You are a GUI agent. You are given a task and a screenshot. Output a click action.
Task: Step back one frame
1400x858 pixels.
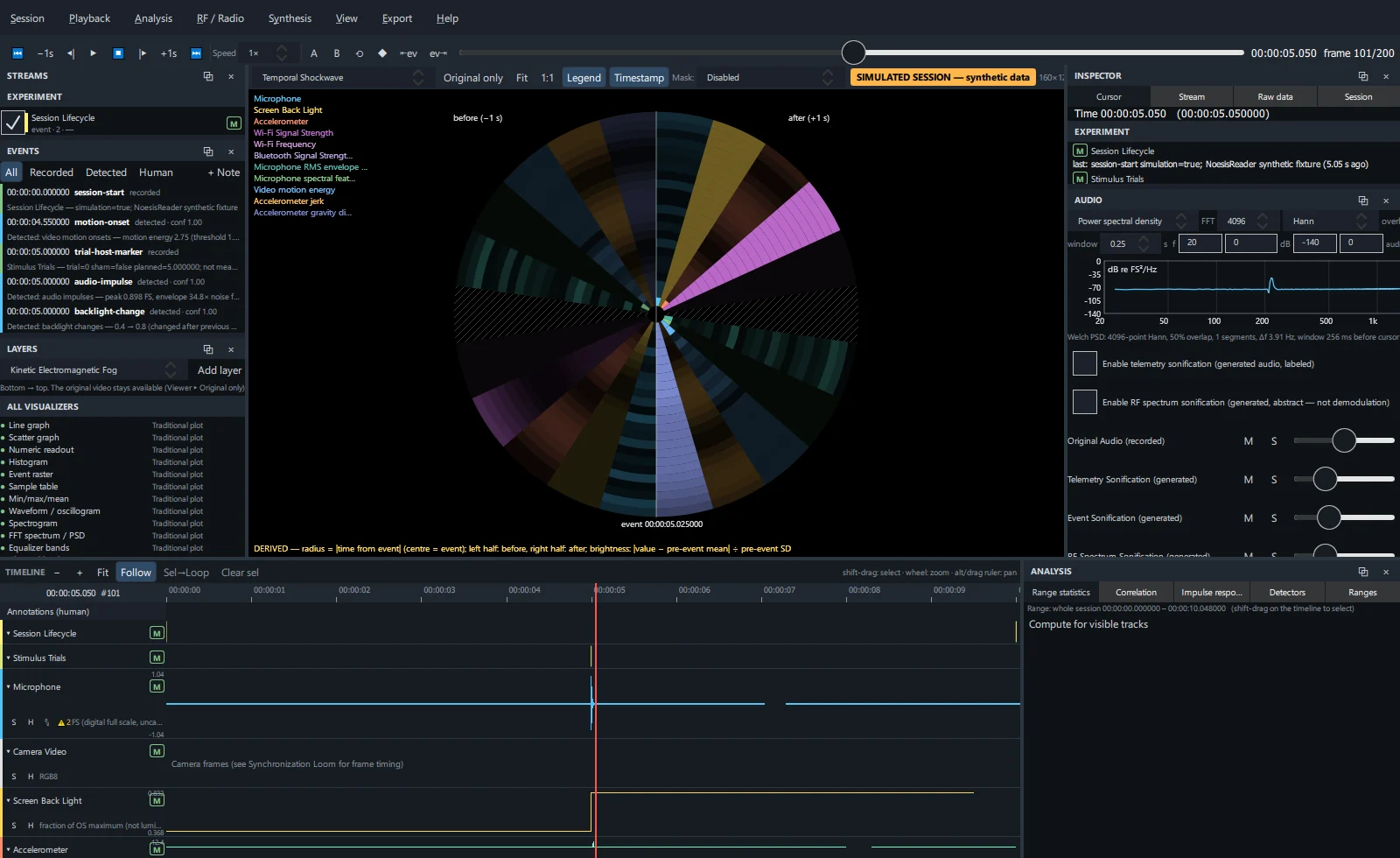click(70, 53)
